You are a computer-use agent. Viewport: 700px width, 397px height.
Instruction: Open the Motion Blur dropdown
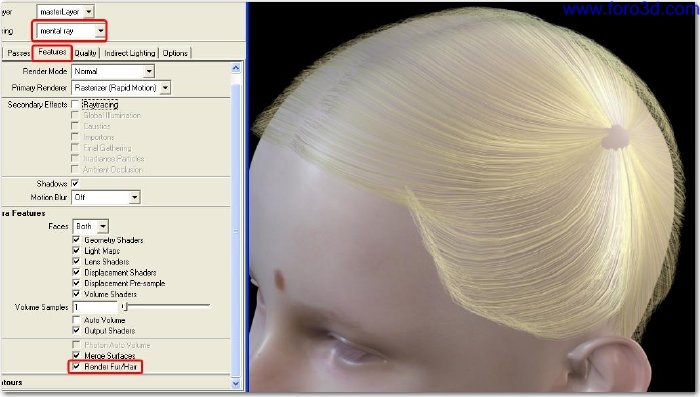106,197
